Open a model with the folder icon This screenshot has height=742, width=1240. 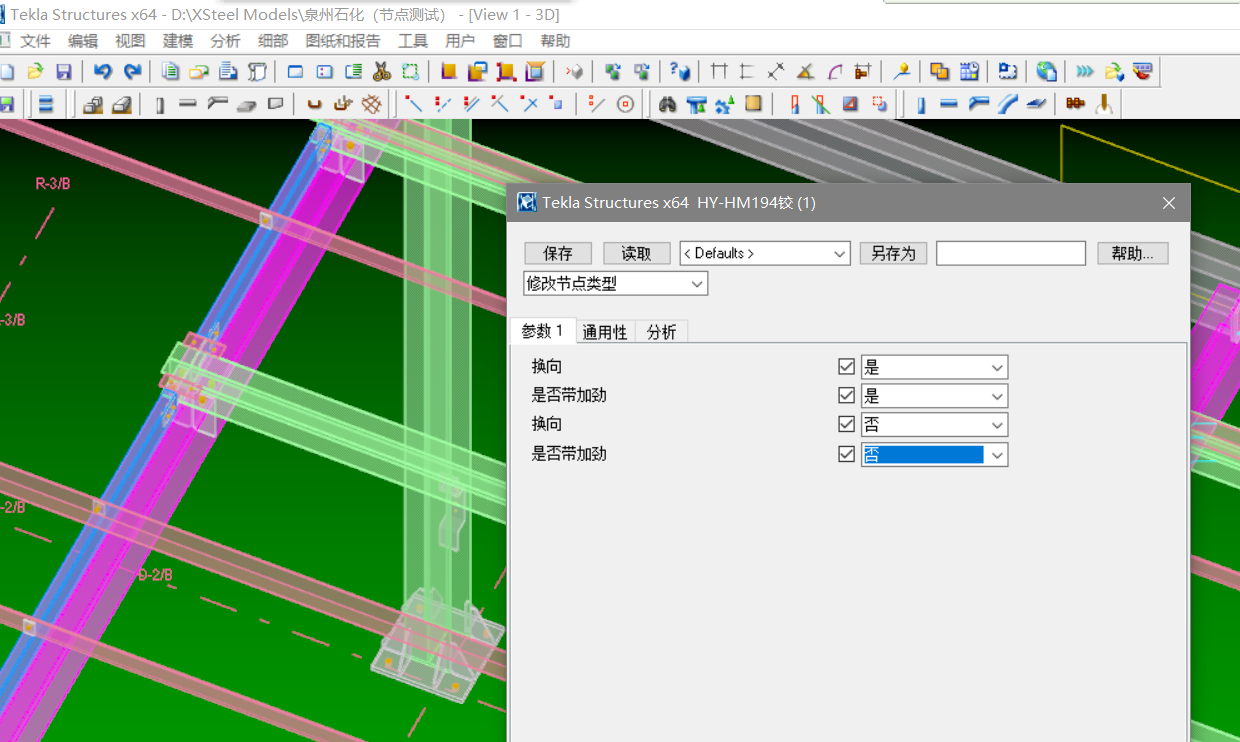35,71
